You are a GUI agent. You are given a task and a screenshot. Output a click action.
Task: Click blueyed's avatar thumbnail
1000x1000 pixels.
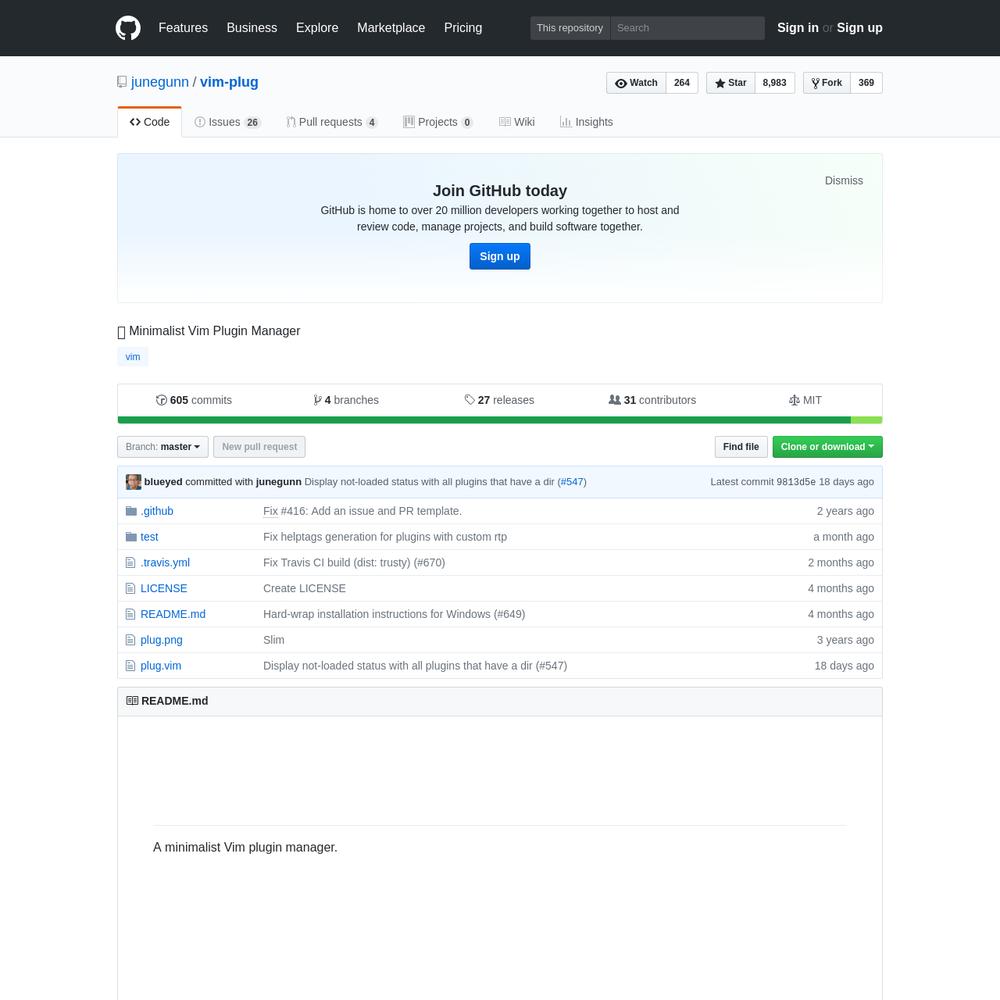tap(133, 482)
